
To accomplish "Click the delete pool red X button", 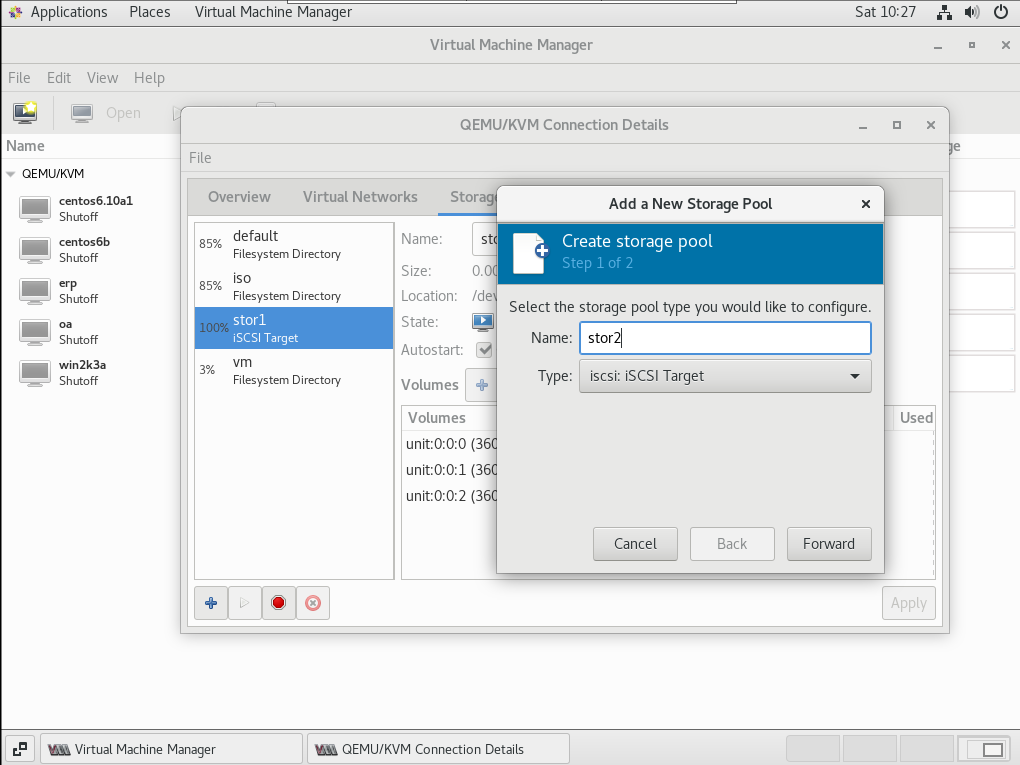I will pos(313,603).
